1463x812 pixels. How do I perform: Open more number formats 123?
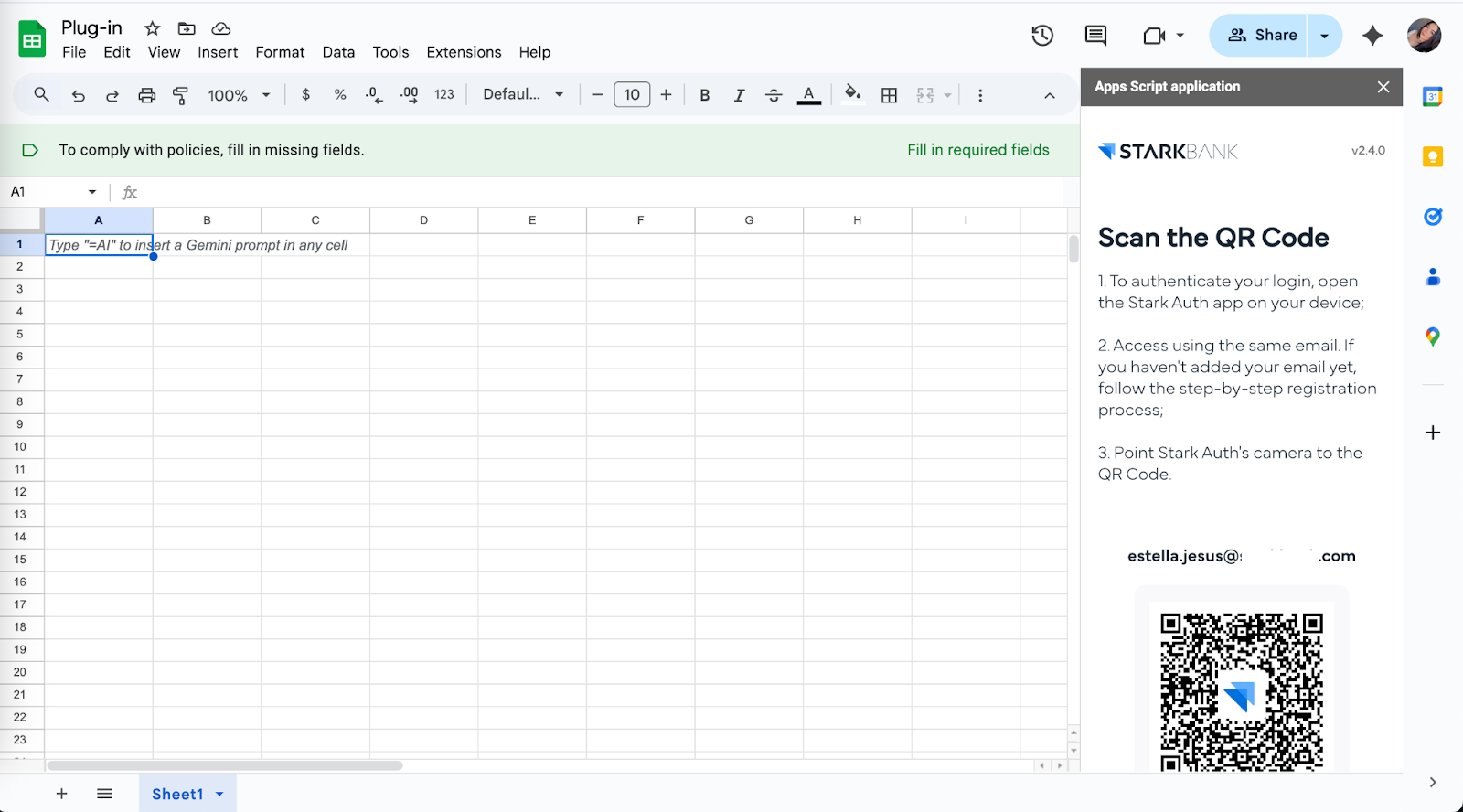pyautogui.click(x=444, y=94)
